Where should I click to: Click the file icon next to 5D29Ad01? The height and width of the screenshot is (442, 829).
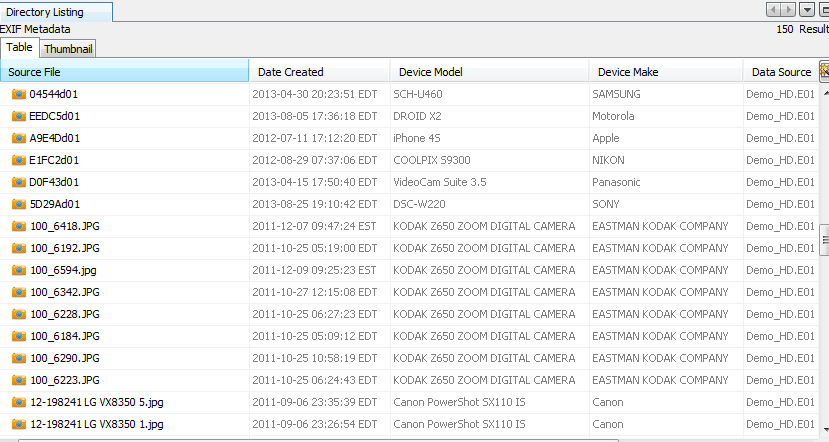[x=18, y=204]
